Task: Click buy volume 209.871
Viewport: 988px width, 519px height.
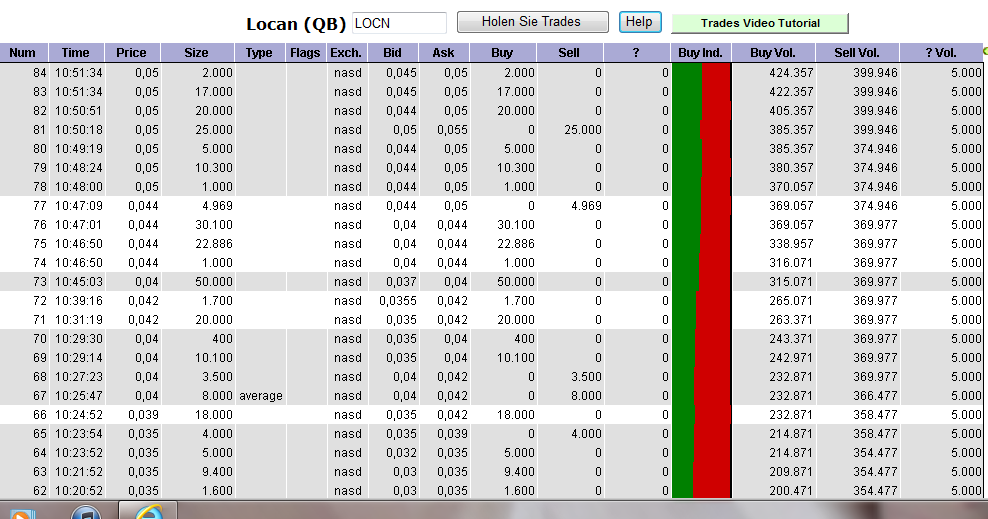Action: pos(791,472)
